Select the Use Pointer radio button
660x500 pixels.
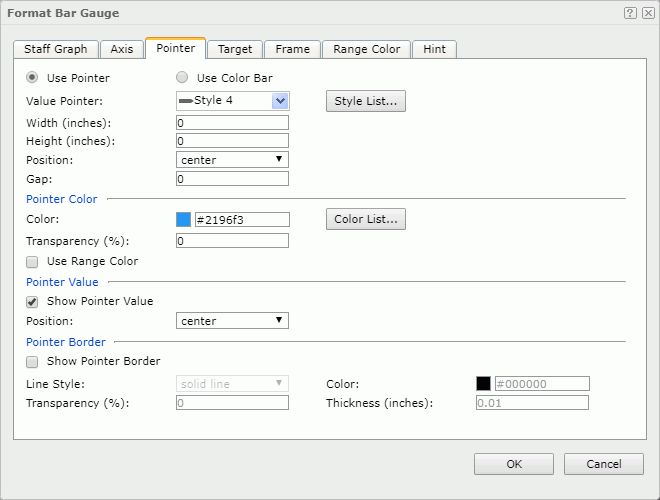click(33, 78)
